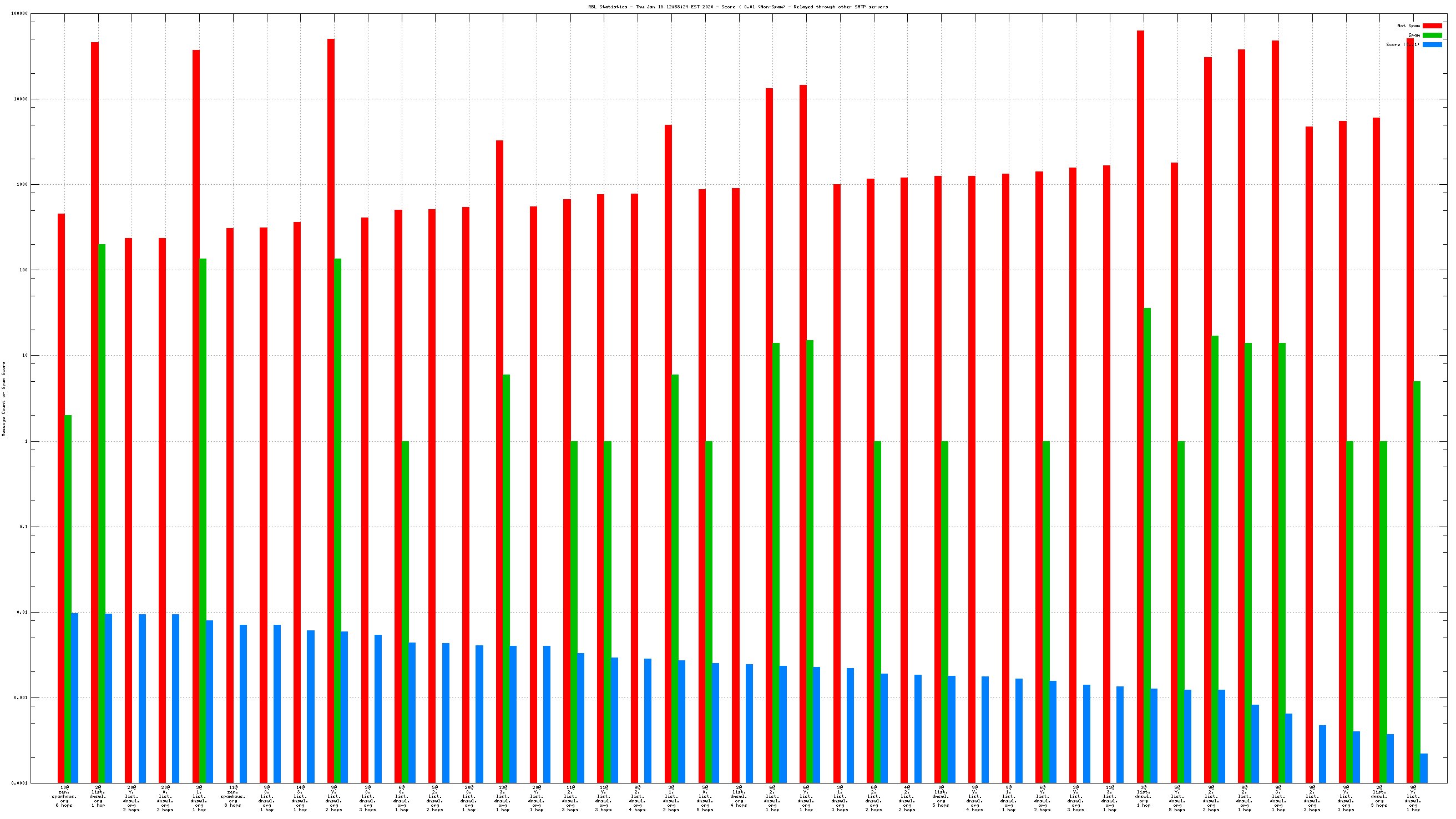Click the Message Count or Spam Score axis label
Image resolution: width=1456 pixels, height=819 pixels.
pos(4,398)
